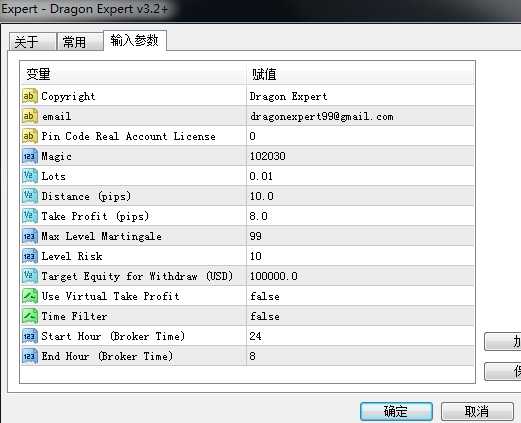Click the boolean icon beside Use Virtual Take Profit
The image size is (521, 423).
click(x=29, y=296)
